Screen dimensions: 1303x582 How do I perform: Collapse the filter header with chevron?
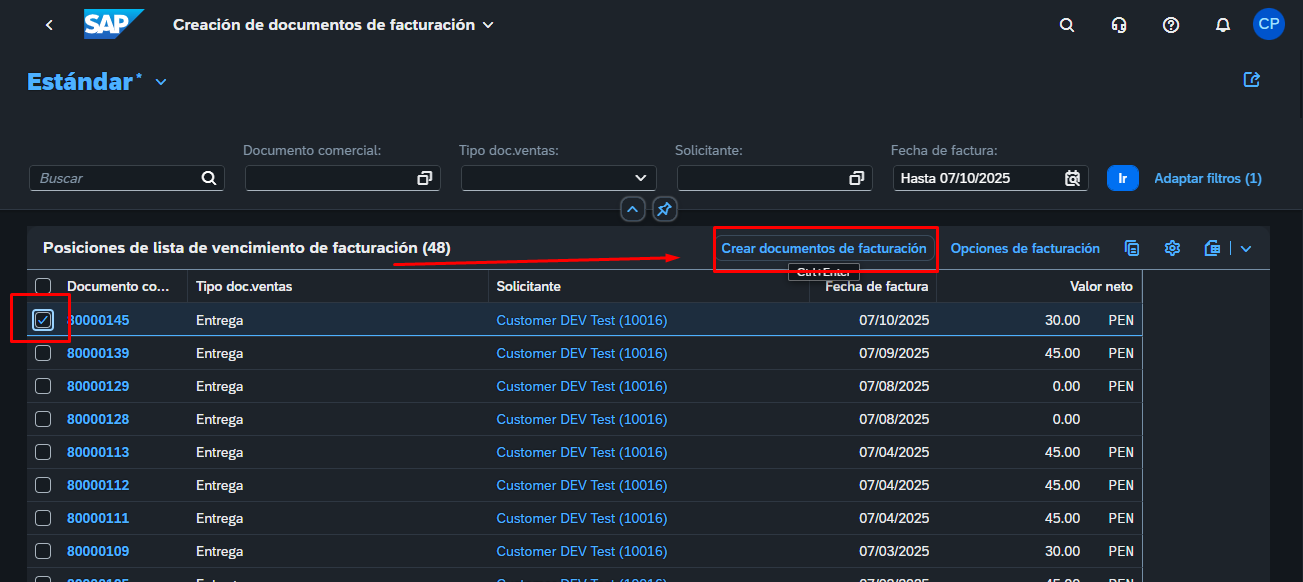(x=632, y=209)
